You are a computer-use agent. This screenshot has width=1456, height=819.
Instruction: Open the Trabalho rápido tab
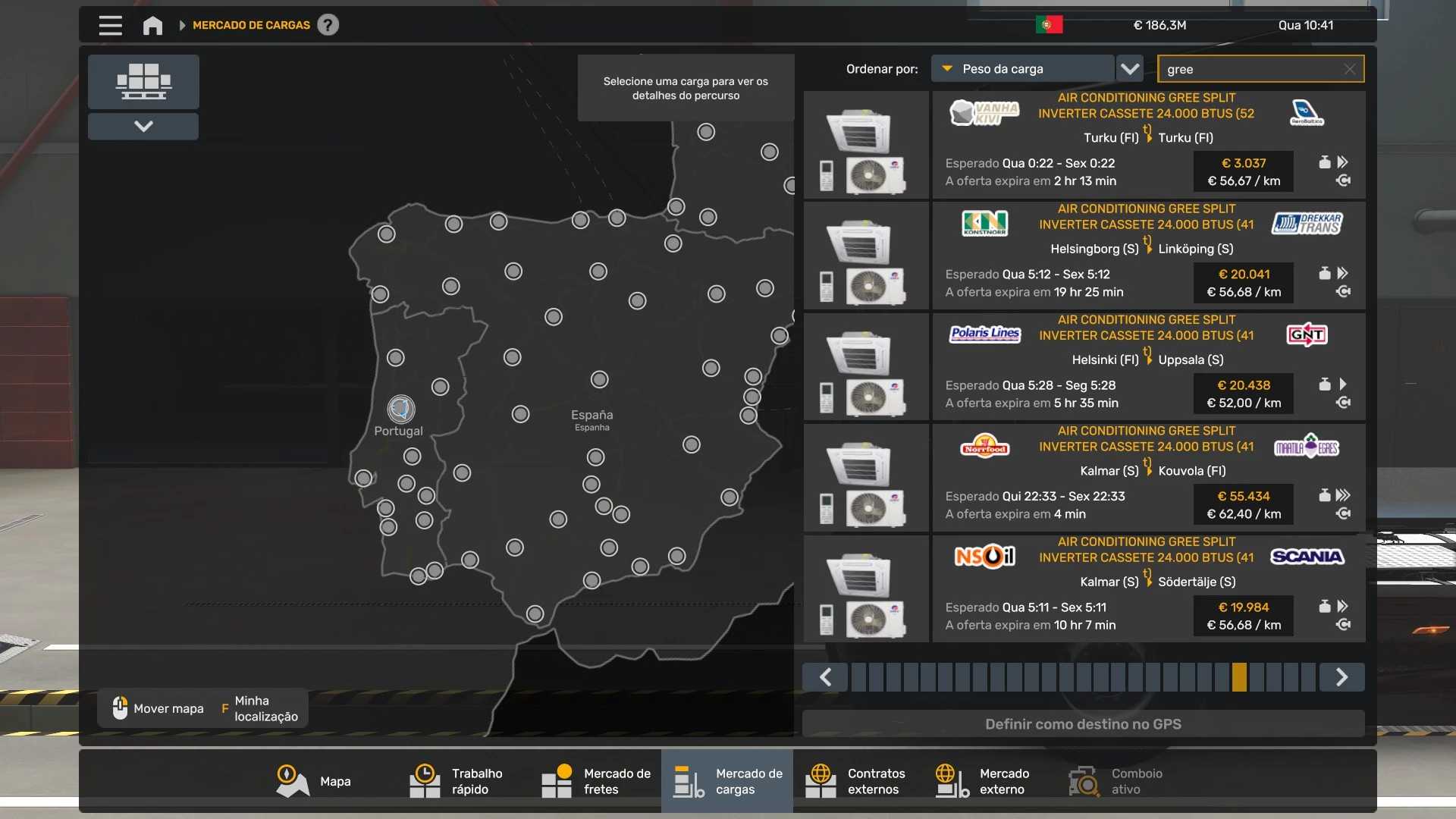point(457,781)
